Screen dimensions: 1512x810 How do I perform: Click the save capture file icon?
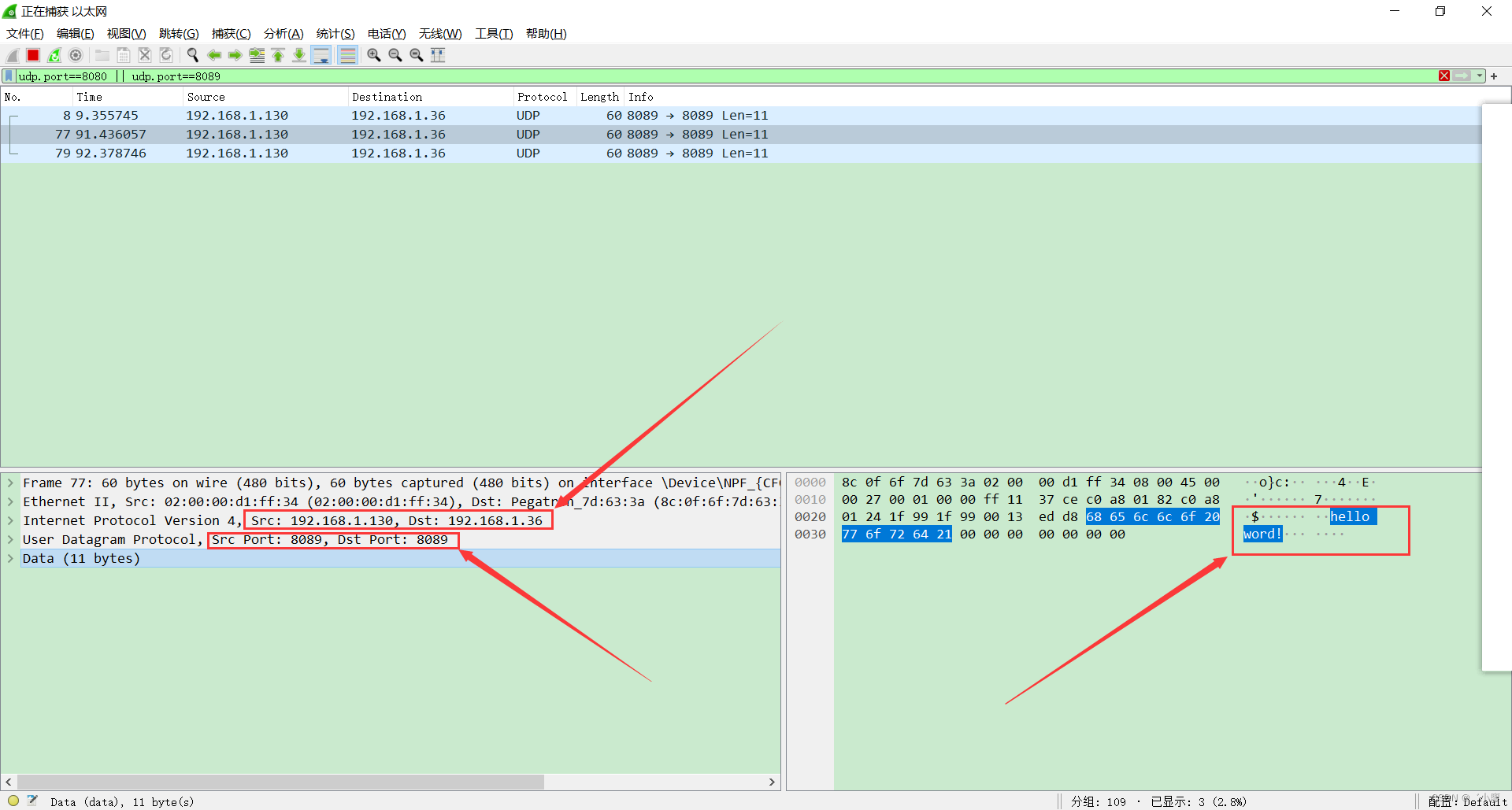tap(124, 55)
